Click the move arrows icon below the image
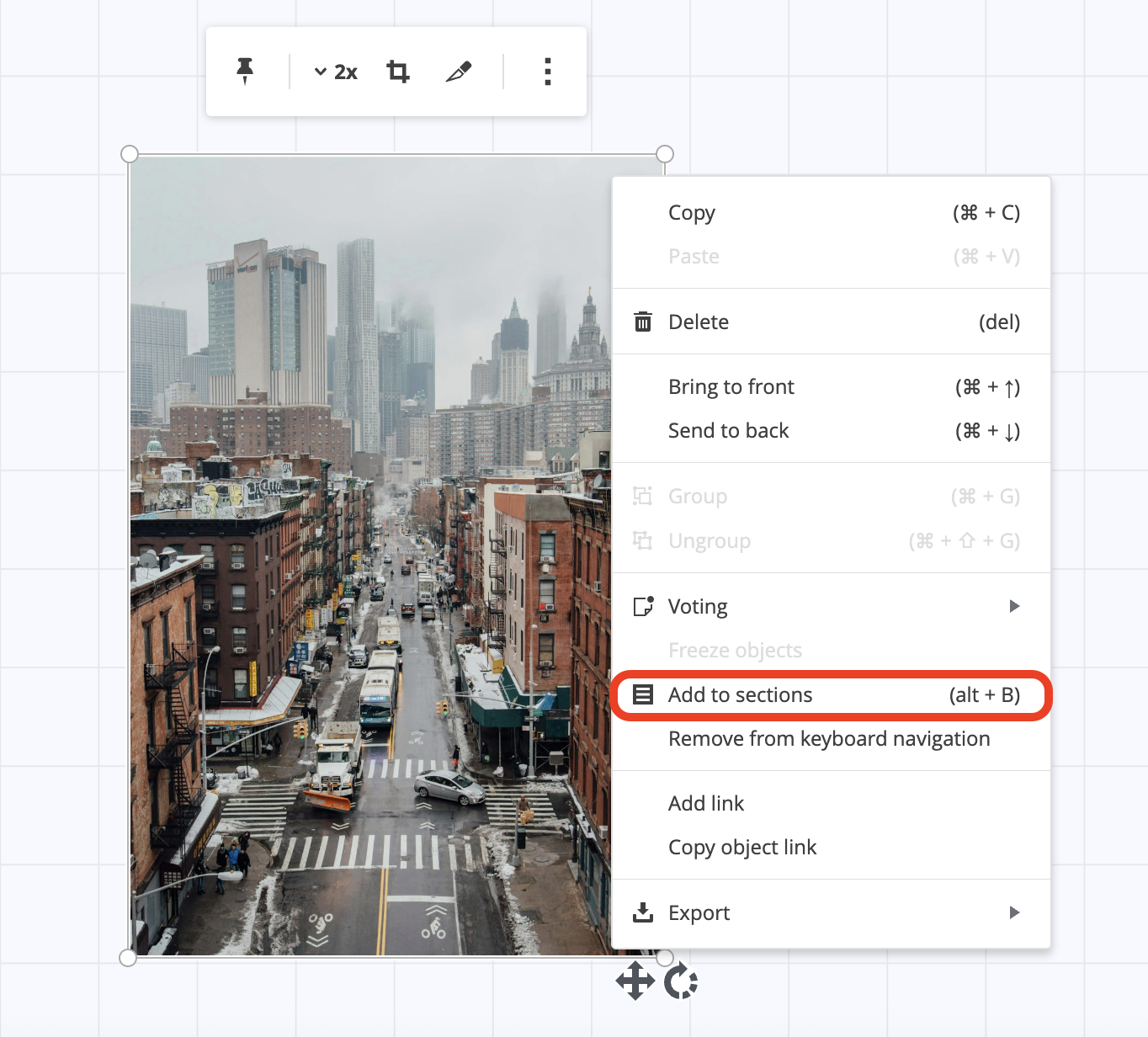 pyautogui.click(x=635, y=981)
